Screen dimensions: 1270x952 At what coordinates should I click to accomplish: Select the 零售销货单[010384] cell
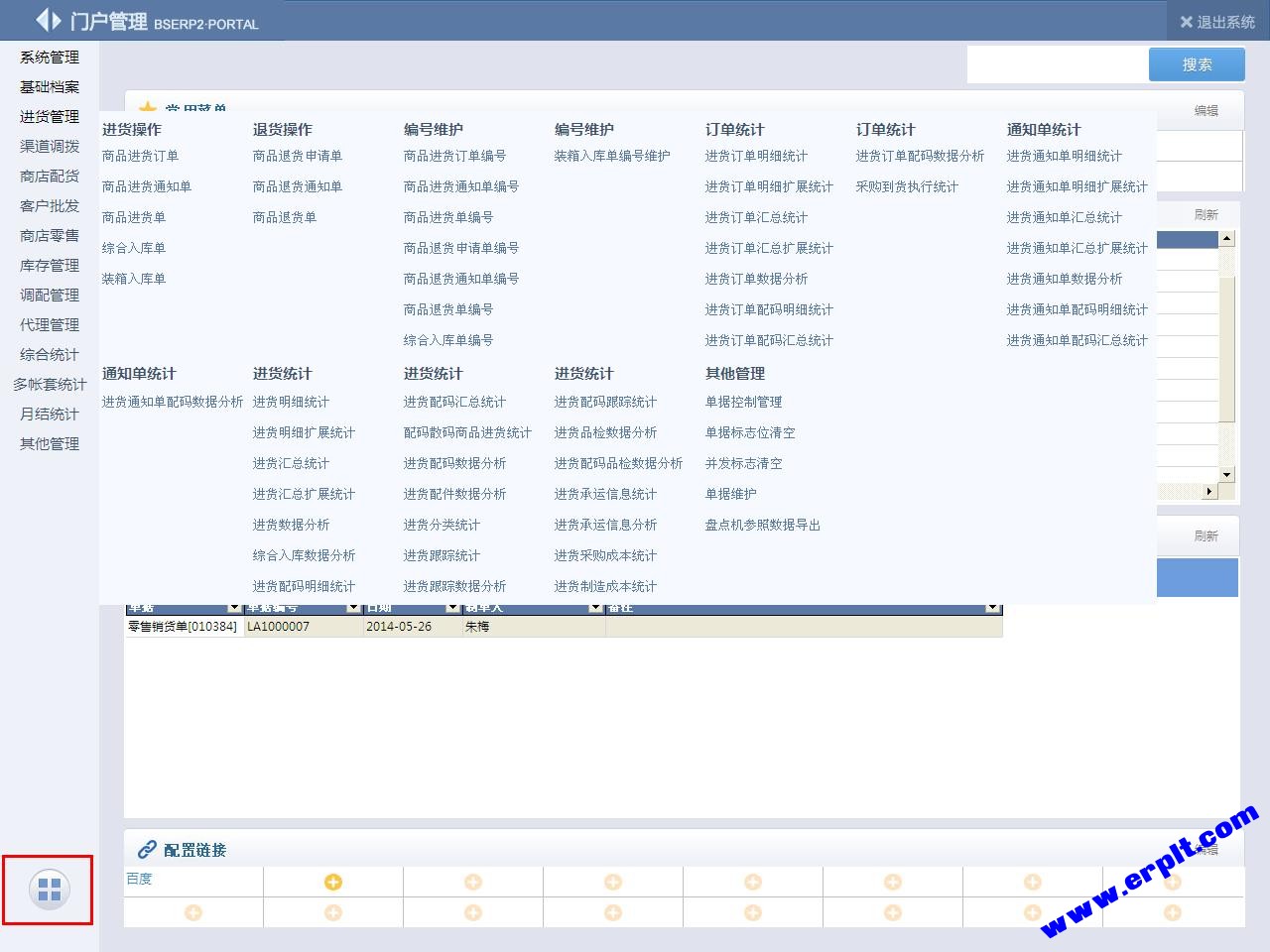pos(184,627)
